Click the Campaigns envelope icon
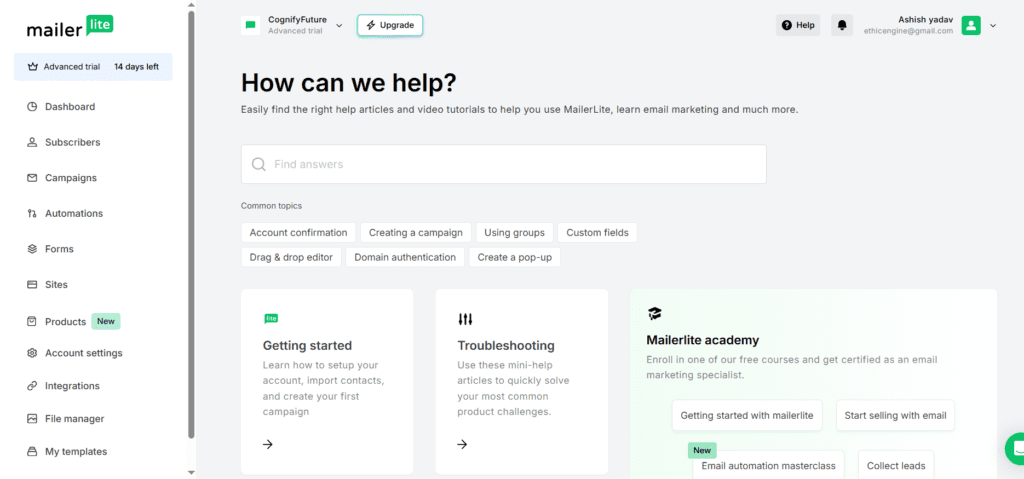 coord(32,178)
